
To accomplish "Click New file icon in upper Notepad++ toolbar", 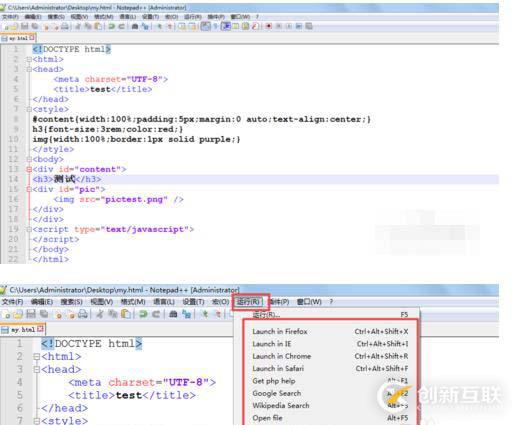I will click(6, 27).
